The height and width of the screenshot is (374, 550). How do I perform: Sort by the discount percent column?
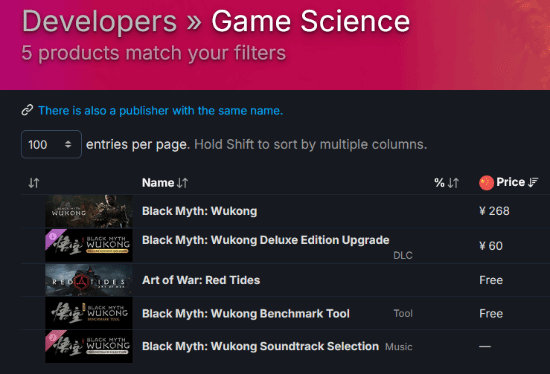pyautogui.click(x=447, y=183)
